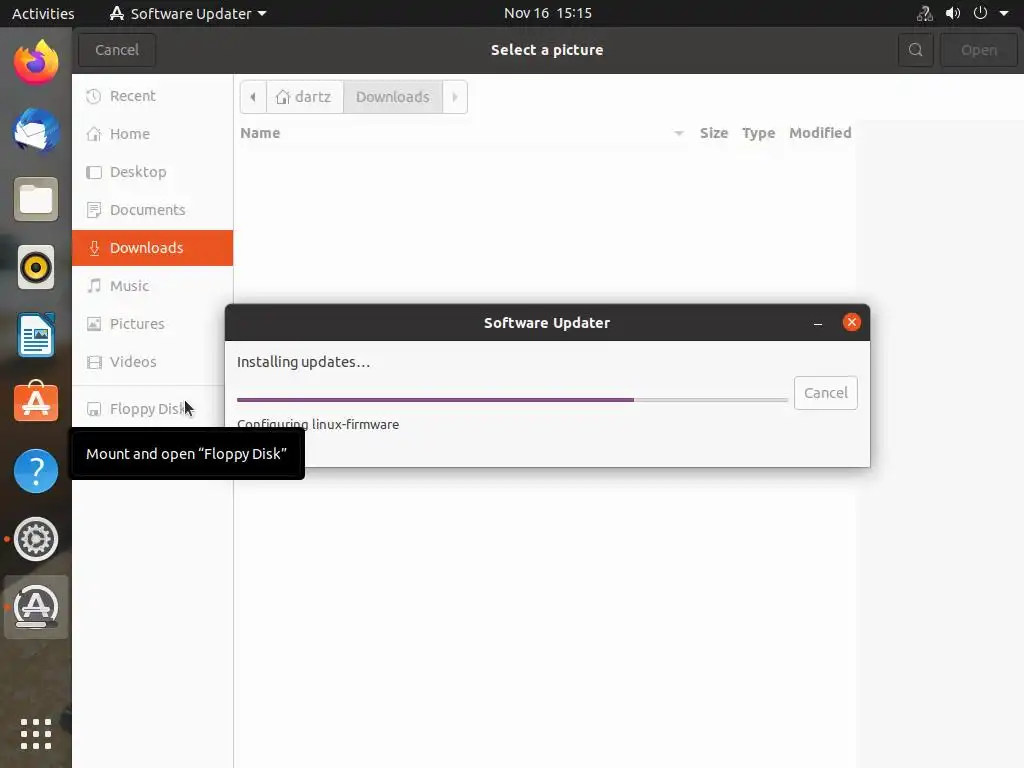Click the power icon in top bar
The width and height of the screenshot is (1024, 768).
coord(980,13)
